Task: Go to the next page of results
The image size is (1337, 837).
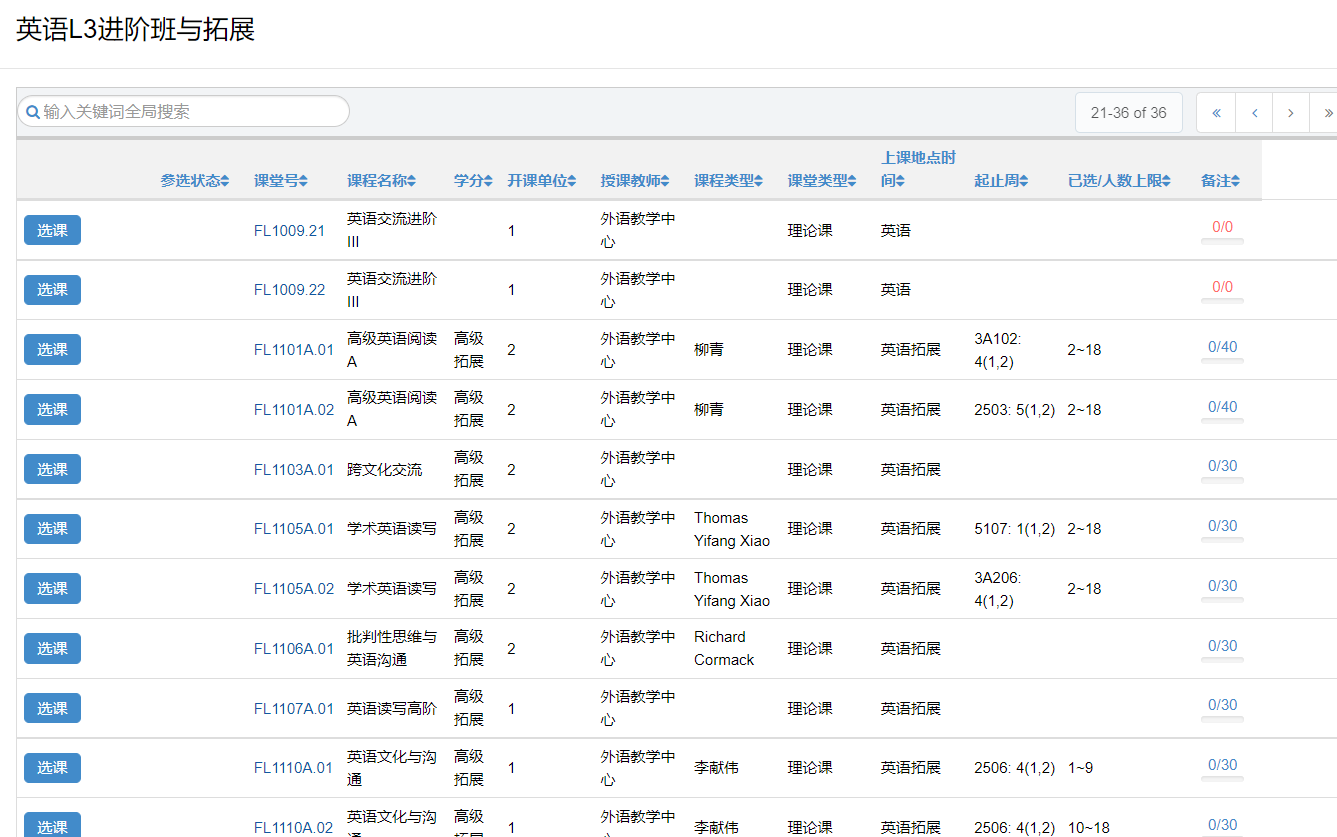Action: (1291, 113)
